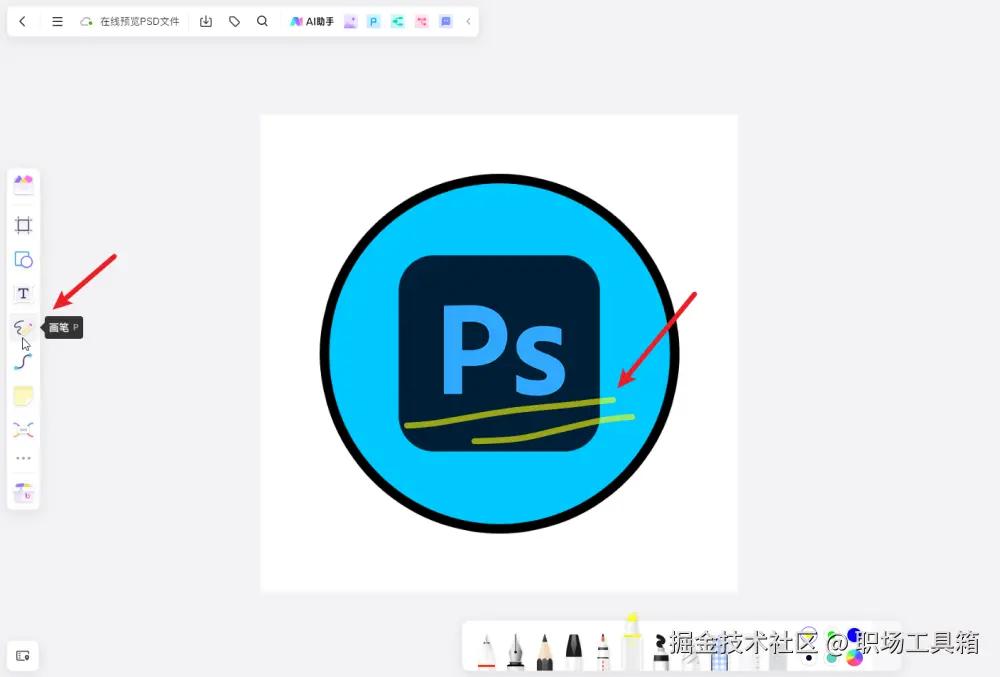Select the Frame tool
The image size is (1000, 677).
coord(24,225)
